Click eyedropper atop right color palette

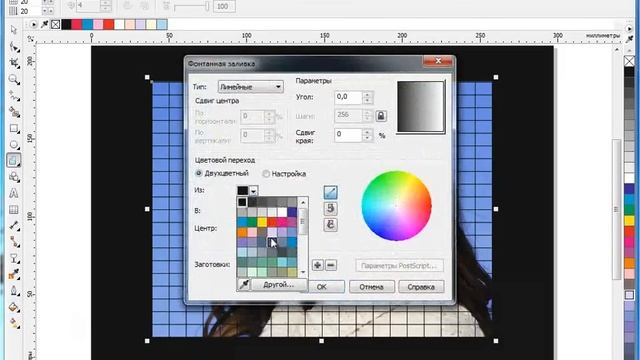pos(629,40)
